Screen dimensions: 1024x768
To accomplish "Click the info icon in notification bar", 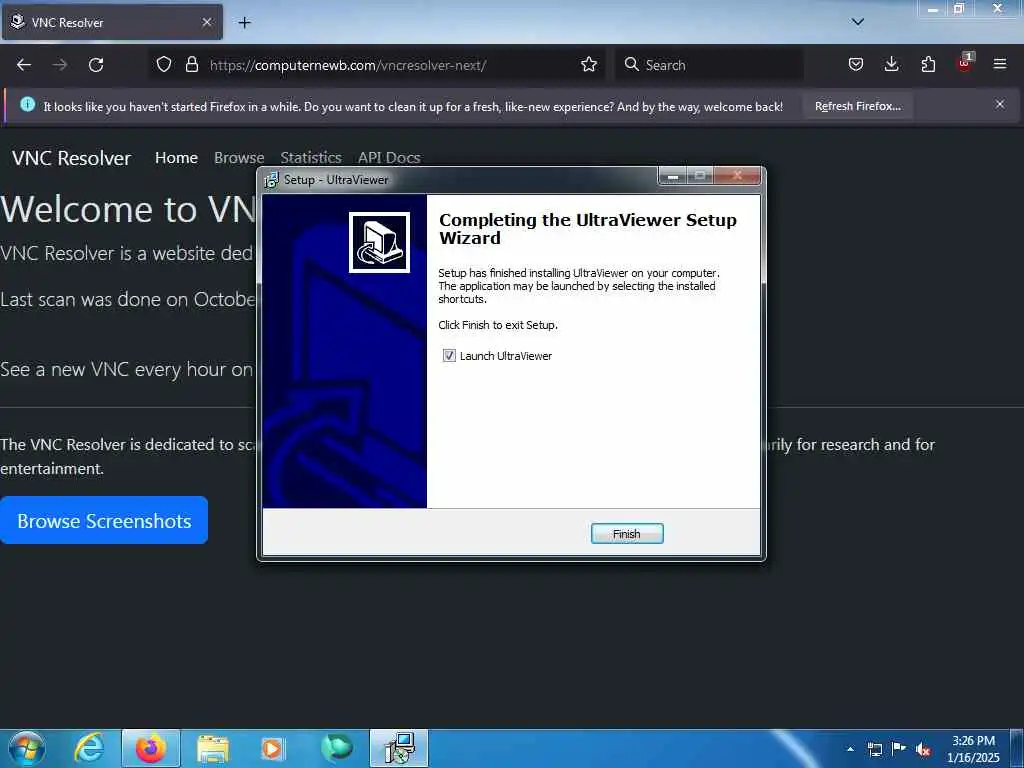I will pos(27,104).
